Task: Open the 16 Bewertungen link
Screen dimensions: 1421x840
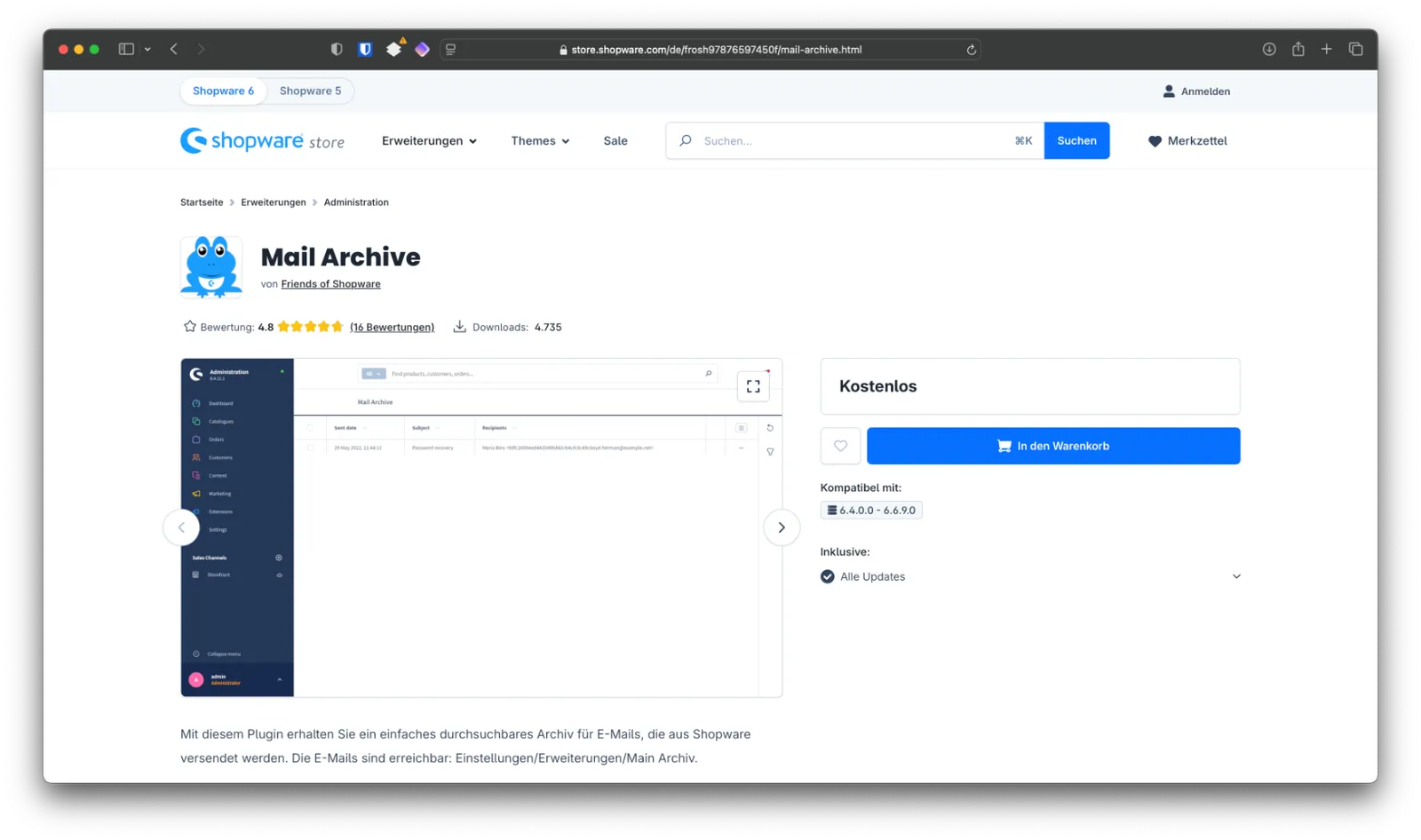Action: [392, 327]
